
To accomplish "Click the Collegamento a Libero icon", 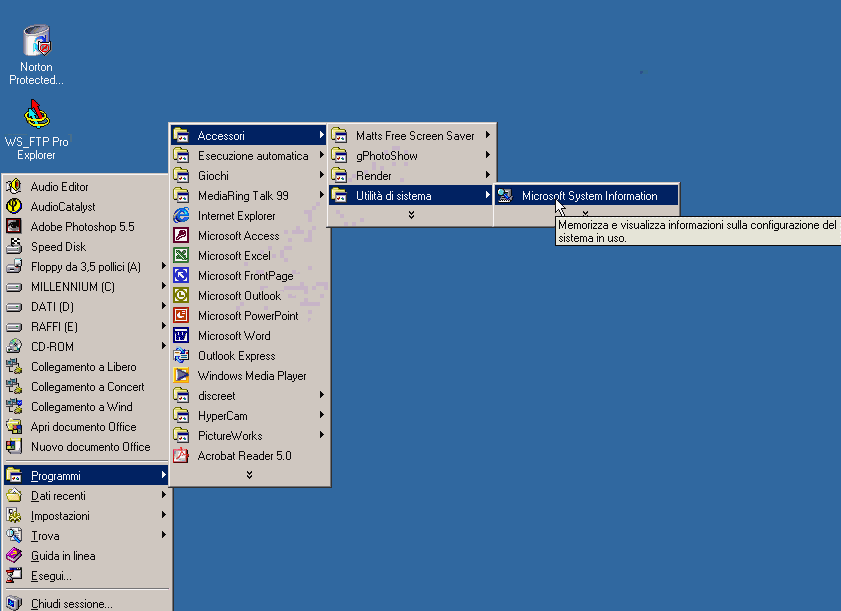I will pos(14,366).
